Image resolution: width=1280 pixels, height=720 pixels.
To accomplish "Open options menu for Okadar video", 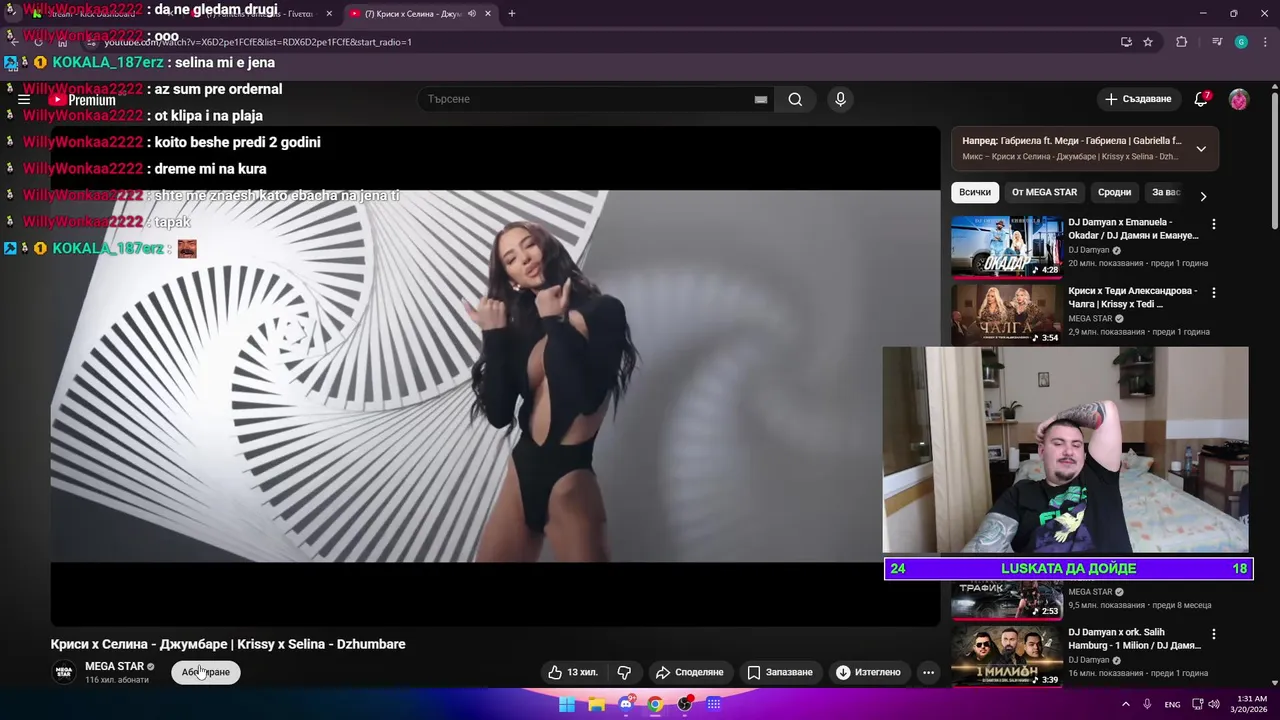I will coord(1214,224).
